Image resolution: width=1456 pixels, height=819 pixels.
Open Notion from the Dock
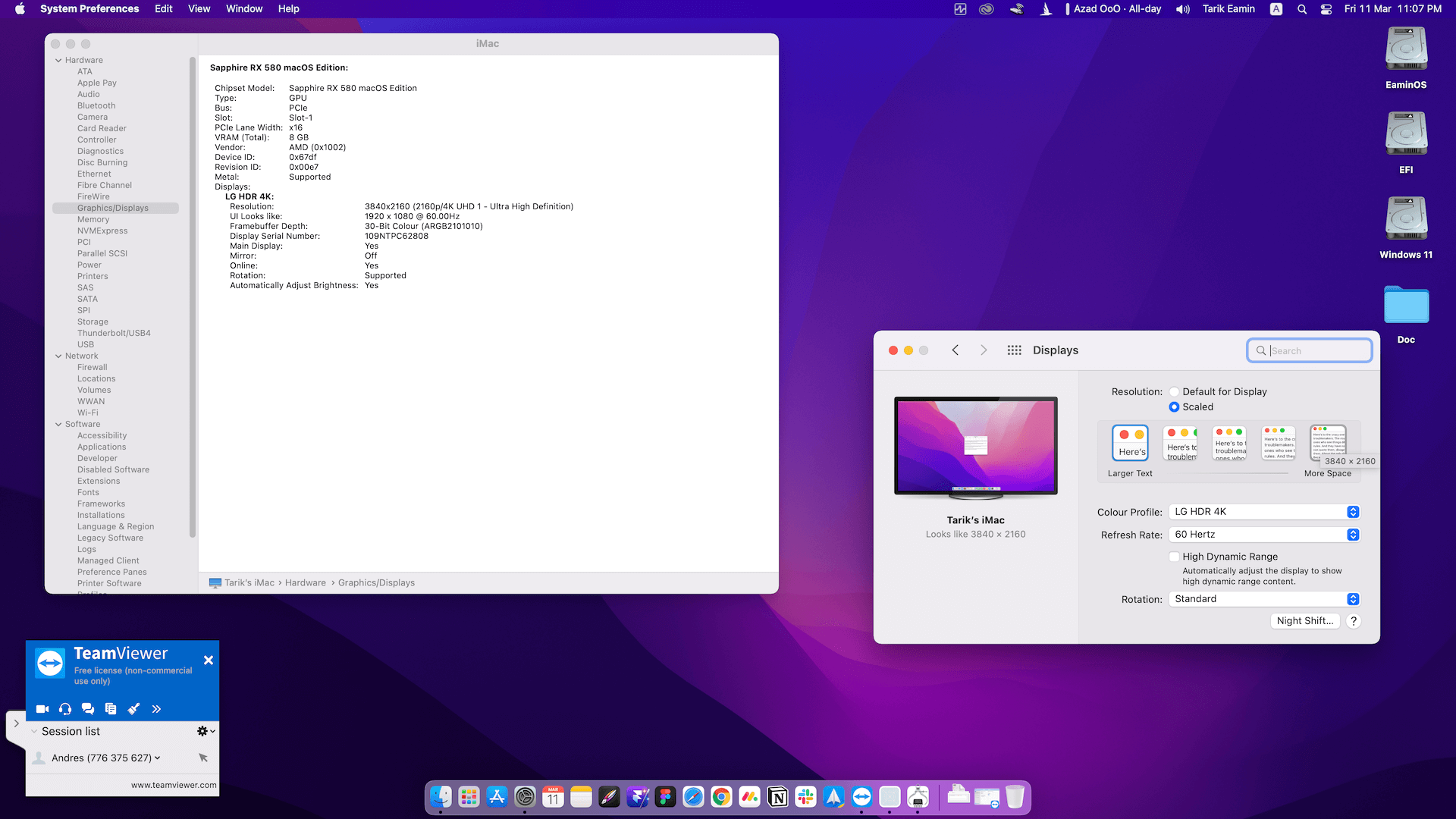point(777,797)
